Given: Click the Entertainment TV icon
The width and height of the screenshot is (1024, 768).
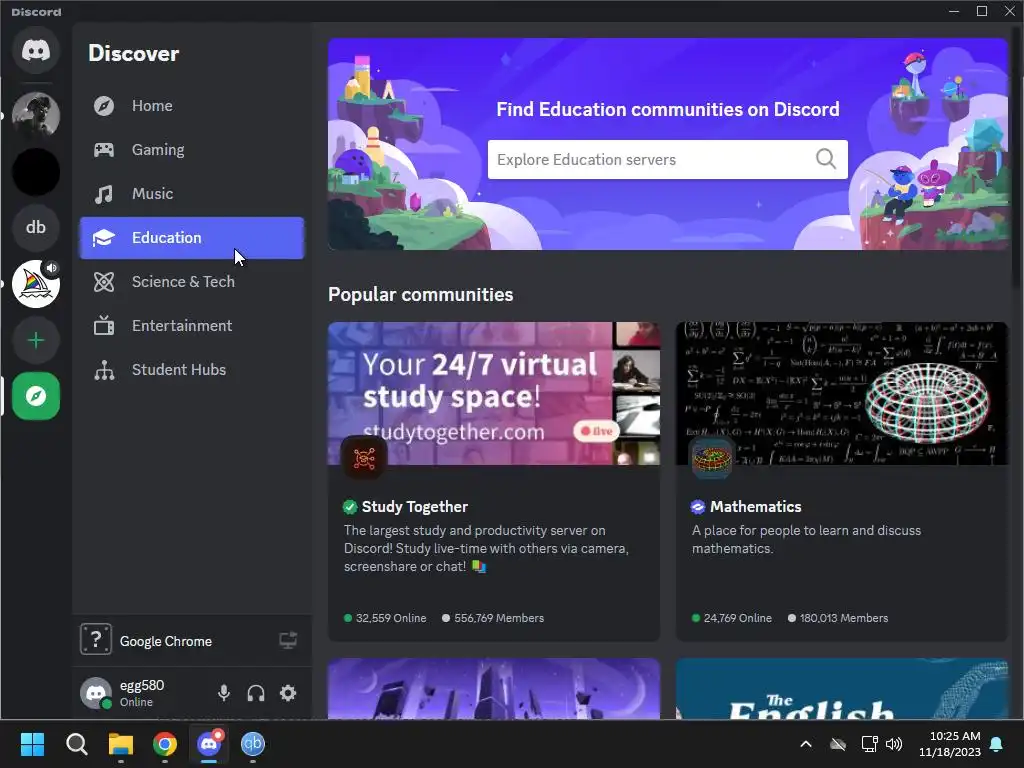Looking at the screenshot, I should pyautogui.click(x=104, y=325).
